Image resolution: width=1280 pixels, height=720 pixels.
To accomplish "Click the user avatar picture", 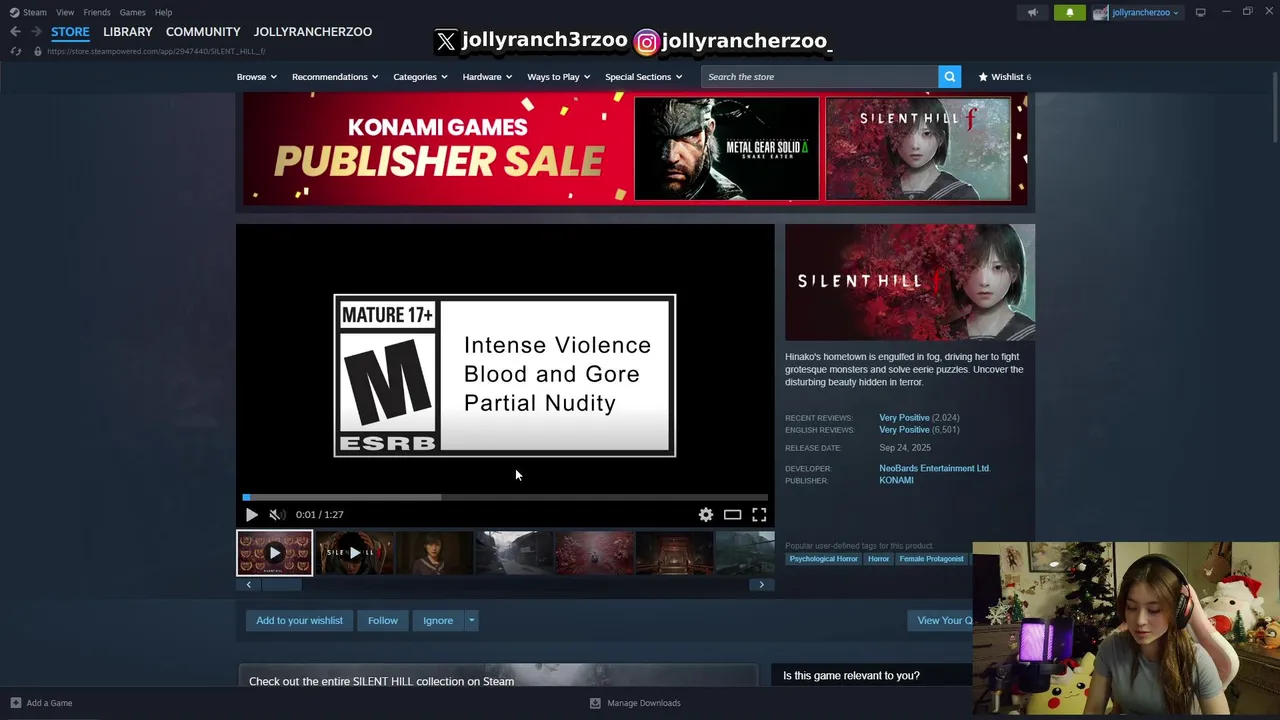I will 1100,12.
